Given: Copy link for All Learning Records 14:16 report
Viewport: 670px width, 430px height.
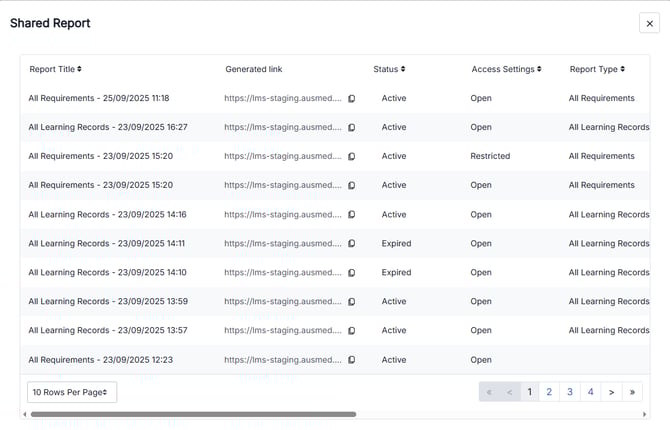Looking at the screenshot, I should click(351, 215).
